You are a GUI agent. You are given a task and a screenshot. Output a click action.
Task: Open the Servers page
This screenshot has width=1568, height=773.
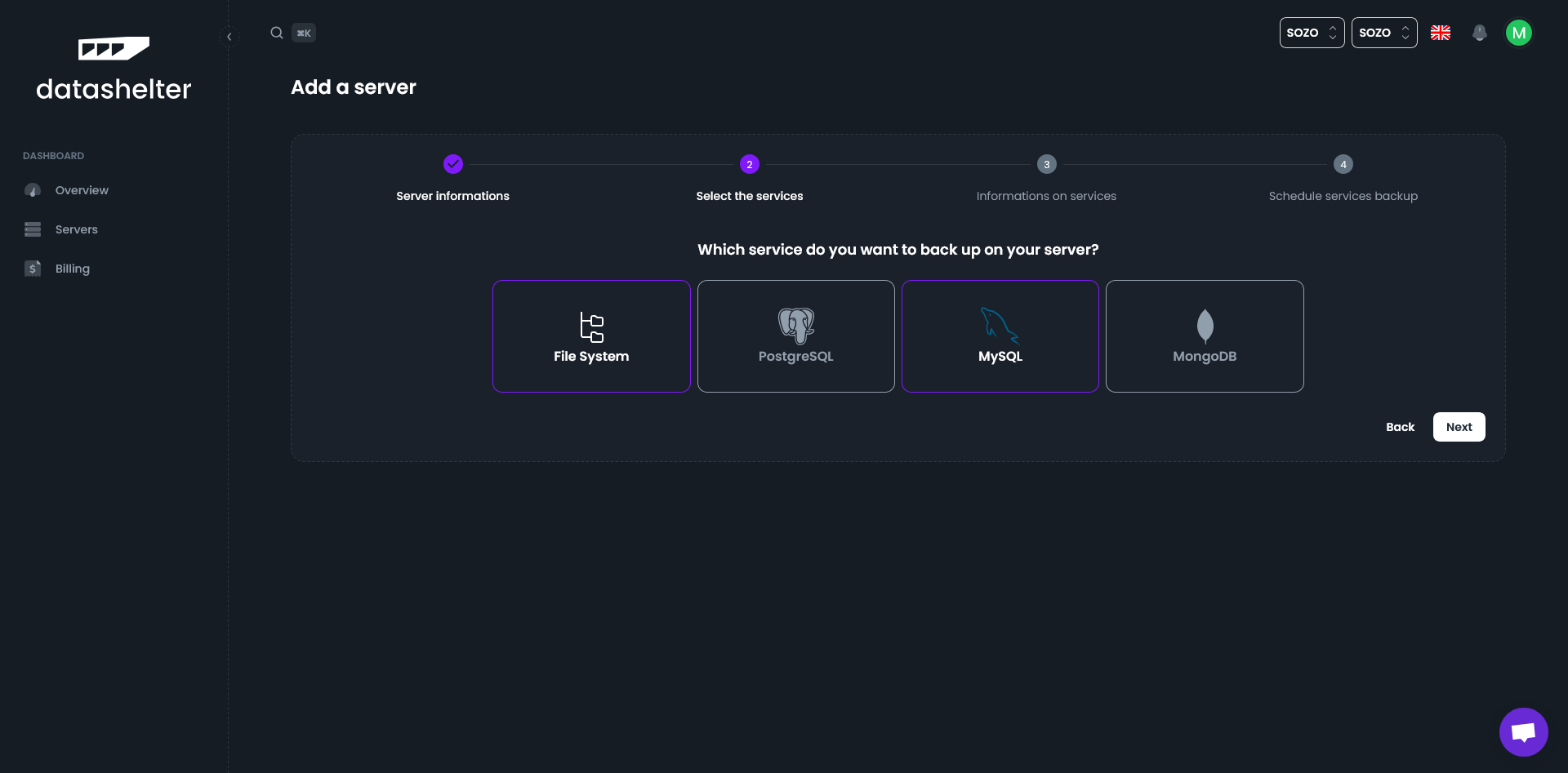(x=76, y=229)
